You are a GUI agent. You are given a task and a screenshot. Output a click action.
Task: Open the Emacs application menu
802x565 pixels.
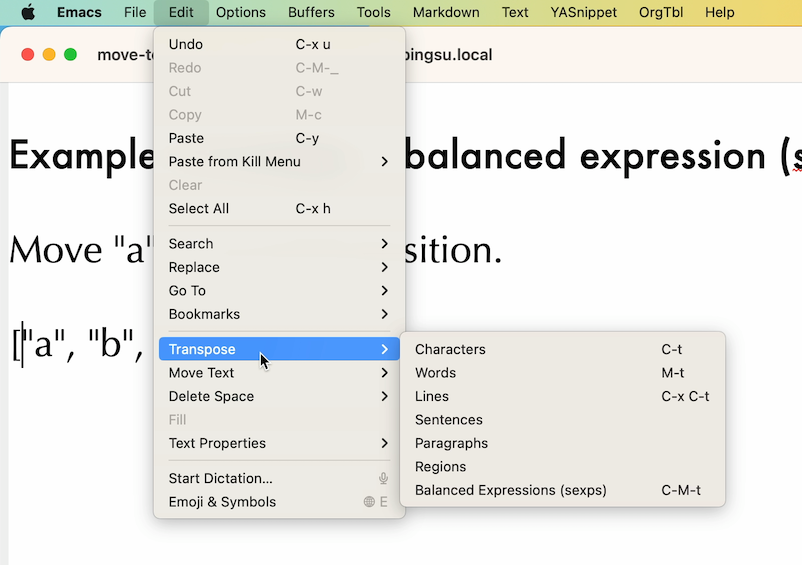(79, 12)
